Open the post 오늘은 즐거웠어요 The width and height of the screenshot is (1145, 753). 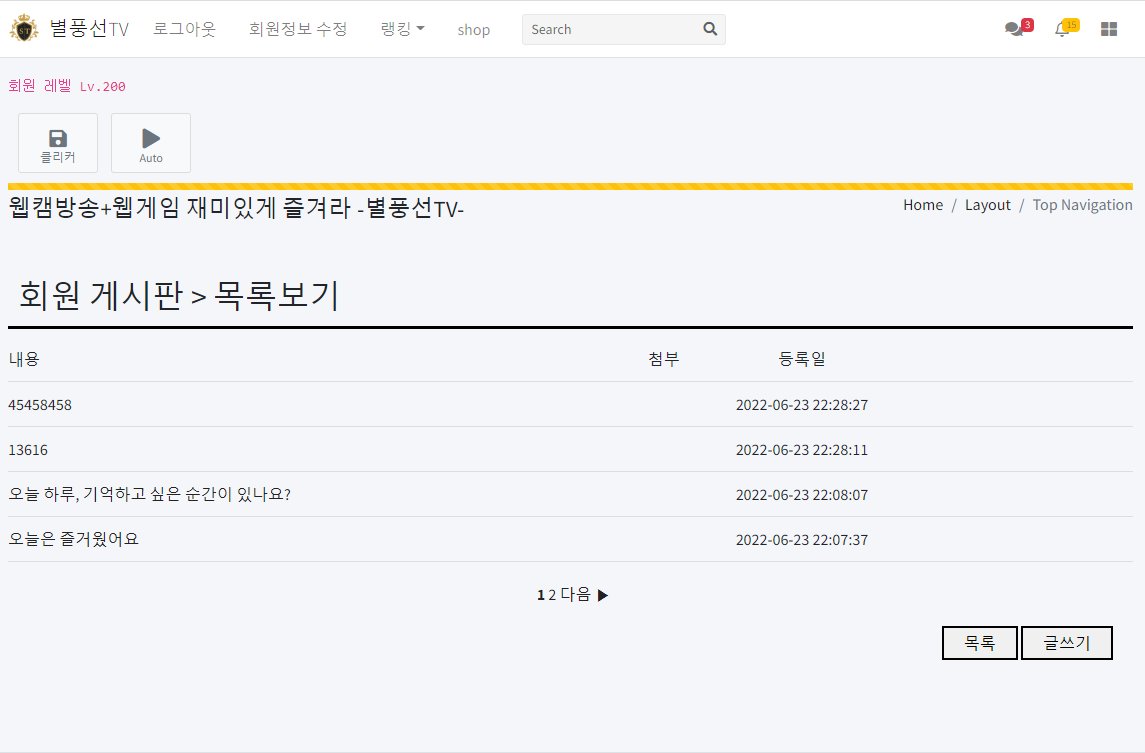(x=73, y=539)
